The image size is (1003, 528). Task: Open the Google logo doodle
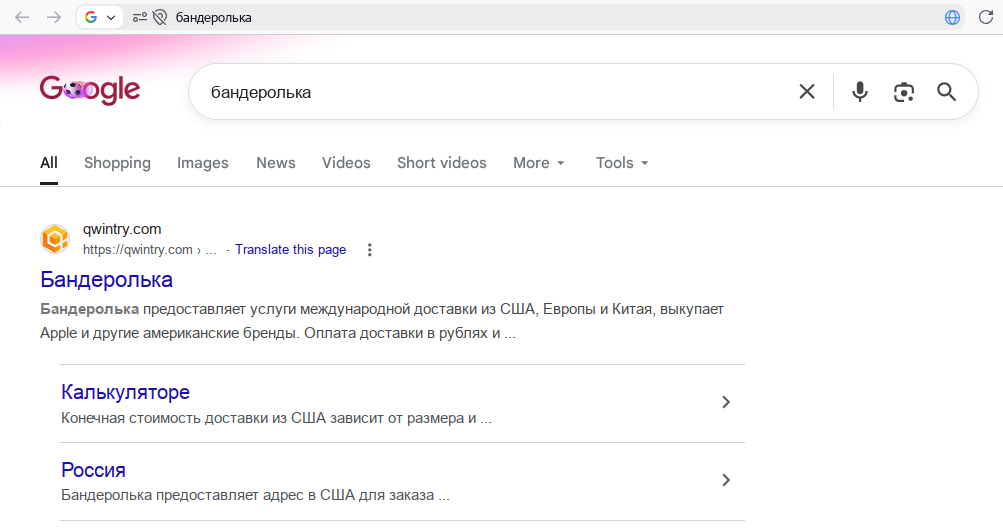pos(90,90)
